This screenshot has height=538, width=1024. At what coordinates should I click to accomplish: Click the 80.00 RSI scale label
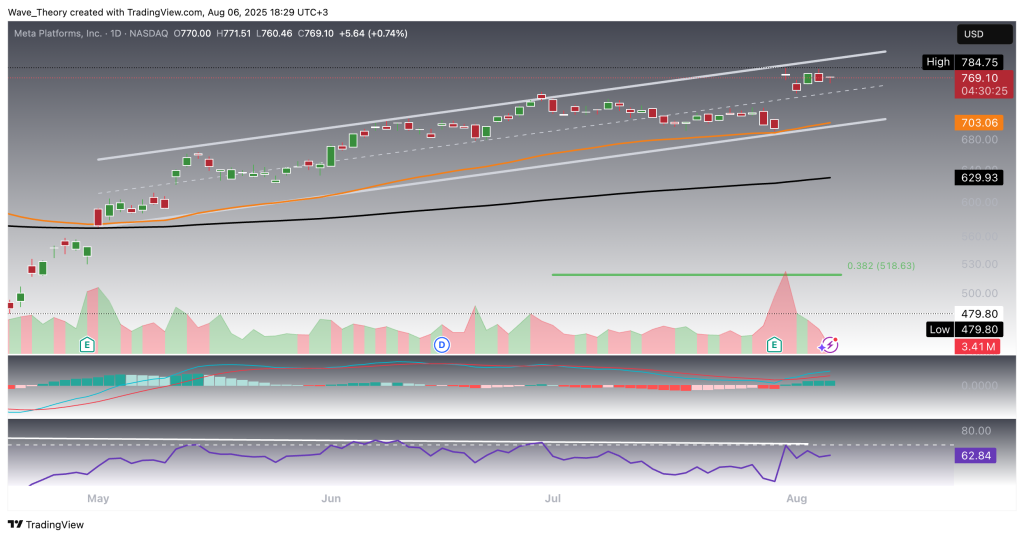(976, 430)
